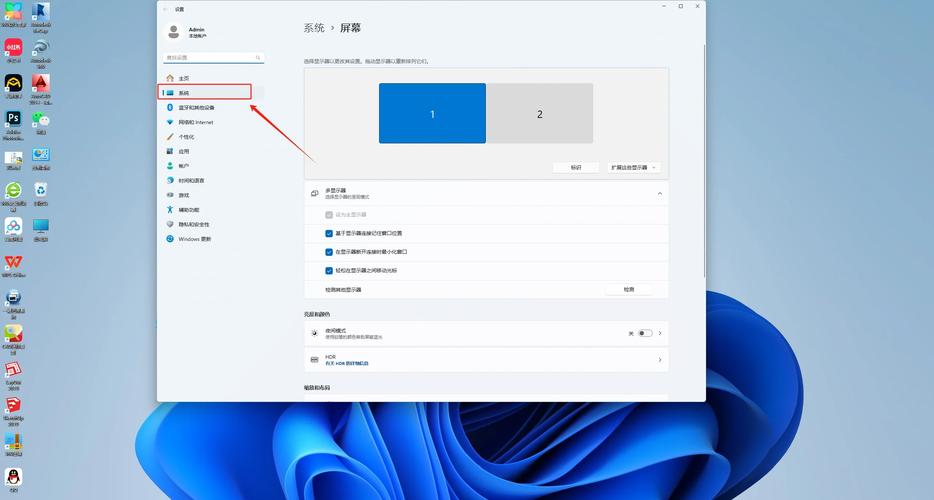Screen dimensions: 934x500
Task: Open the 扩展这些显示器 dropdown
Action: tap(634, 167)
